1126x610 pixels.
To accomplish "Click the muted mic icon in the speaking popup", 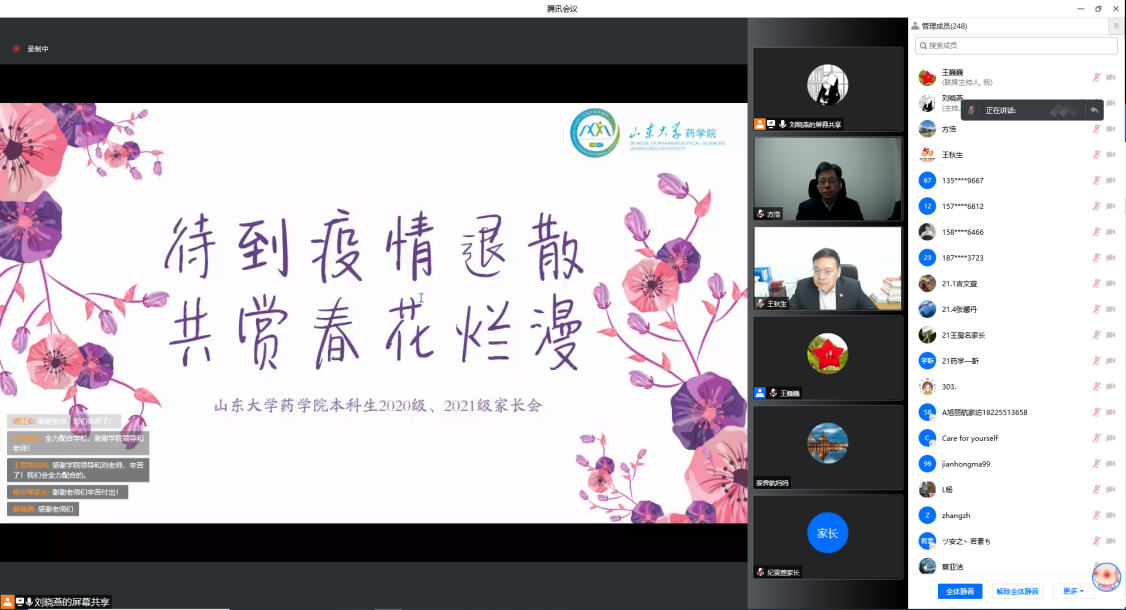I will point(969,110).
